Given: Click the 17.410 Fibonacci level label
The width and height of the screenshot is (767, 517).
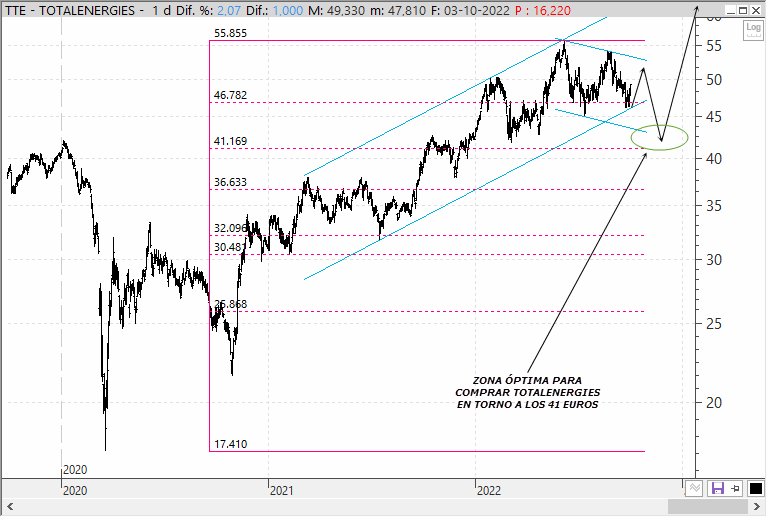Looking at the screenshot, I should (230, 444).
